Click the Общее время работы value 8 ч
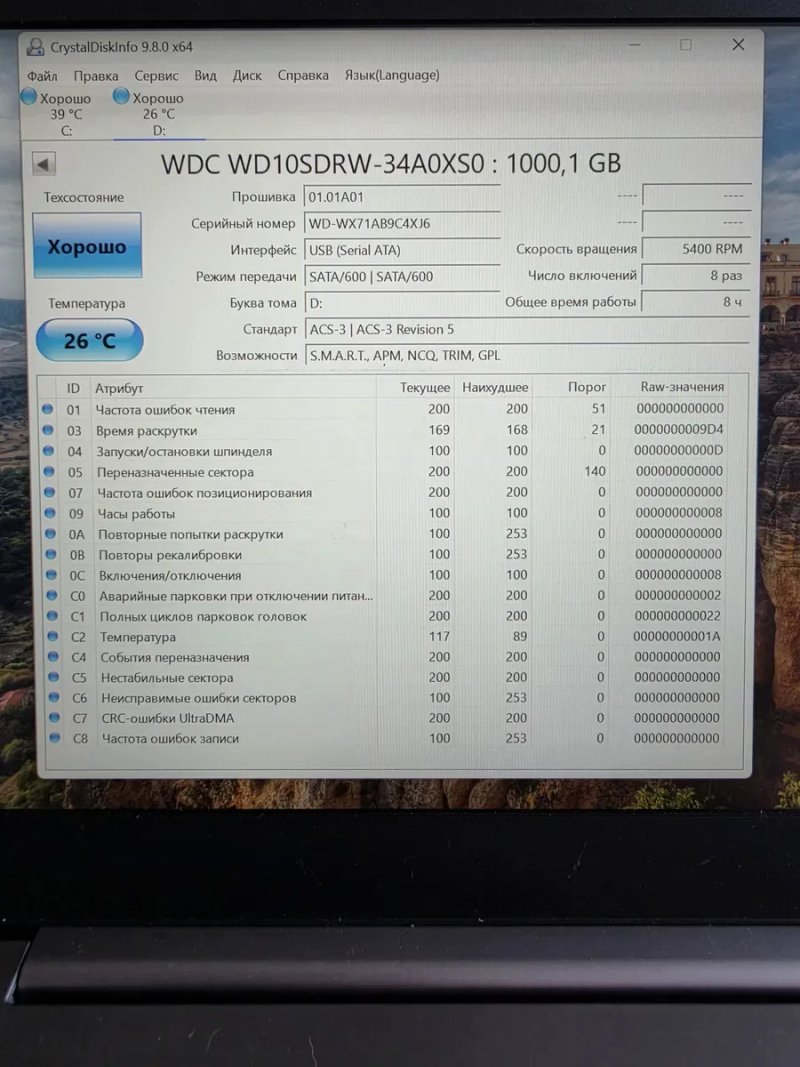 [696, 301]
